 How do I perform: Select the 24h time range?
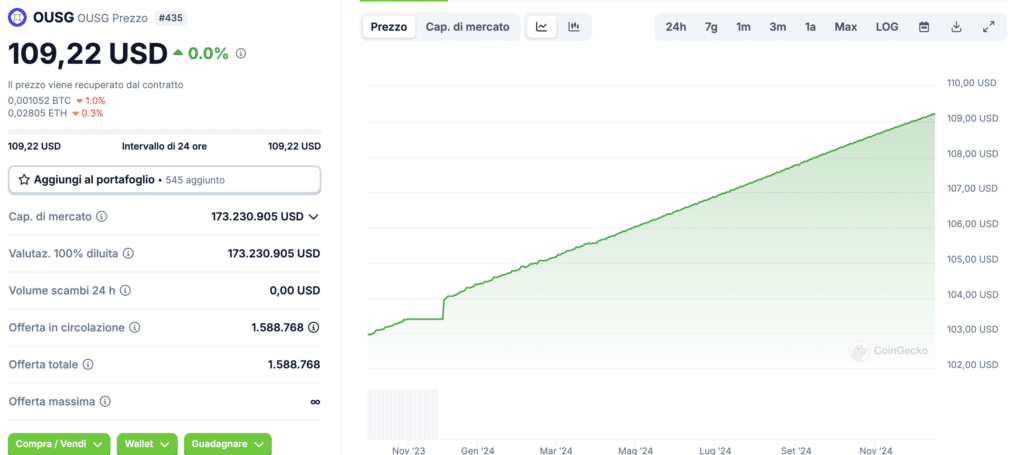676,27
